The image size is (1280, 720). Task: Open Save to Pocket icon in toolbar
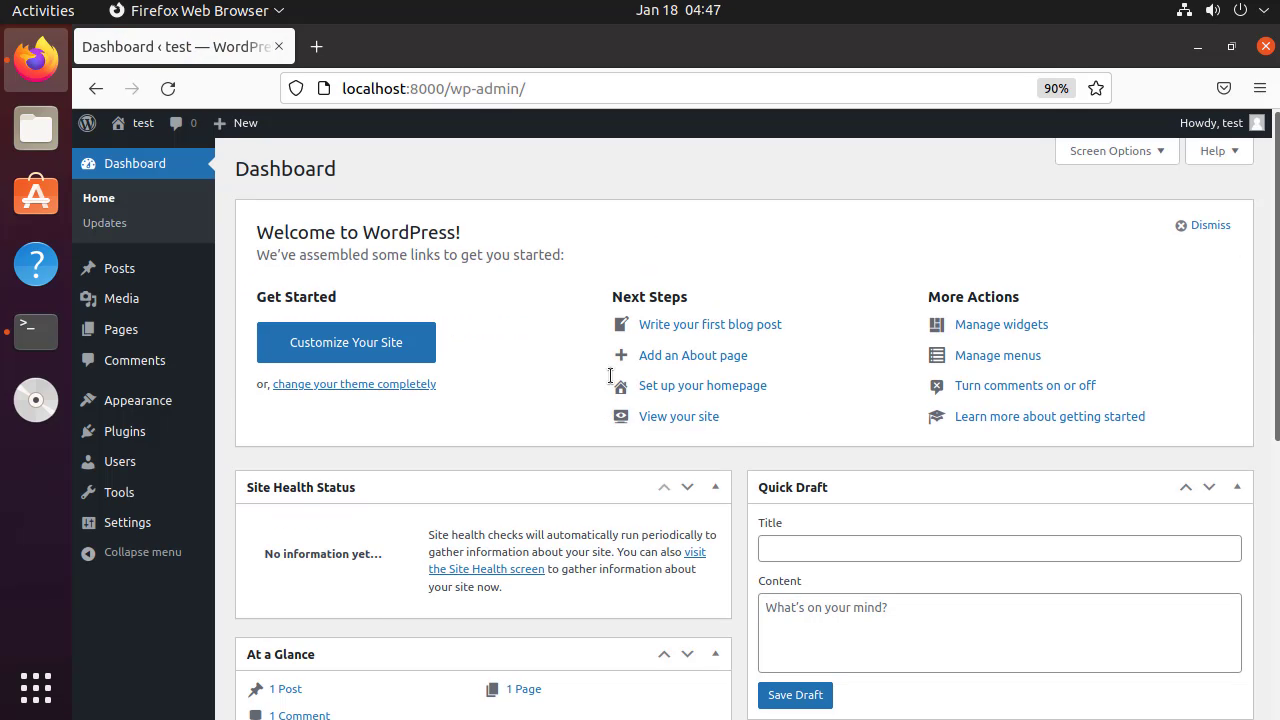click(x=1224, y=88)
